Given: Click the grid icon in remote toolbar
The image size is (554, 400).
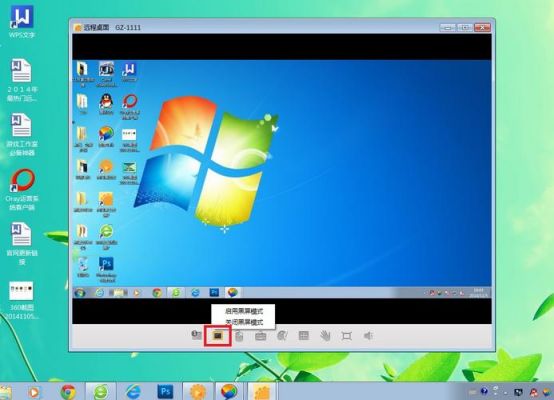Looking at the screenshot, I should pyautogui.click(x=303, y=335).
